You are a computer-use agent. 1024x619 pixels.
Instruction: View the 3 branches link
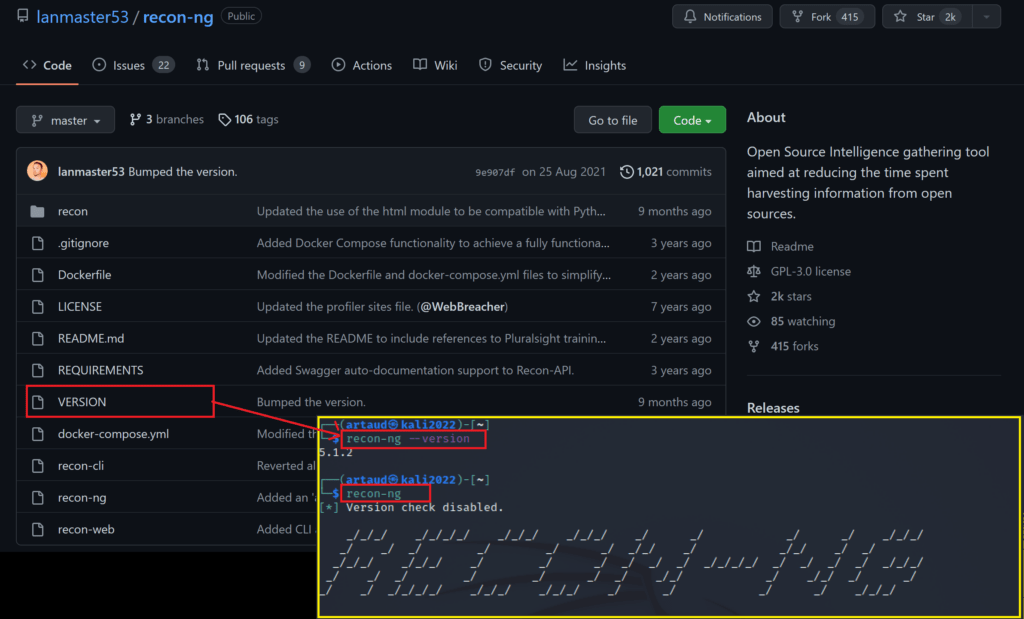(x=167, y=119)
